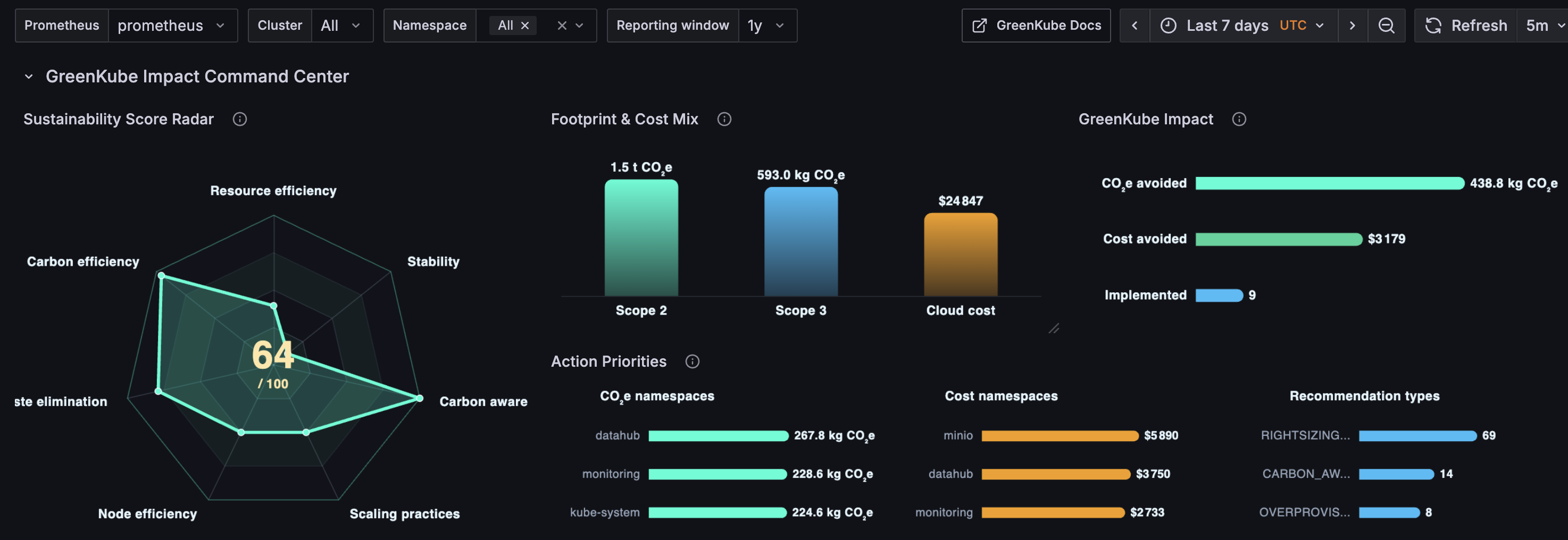Open info tooltip for GreenKube Impact panel
The height and width of the screenshot is (540, 1568).
(x=1239, y=119)
